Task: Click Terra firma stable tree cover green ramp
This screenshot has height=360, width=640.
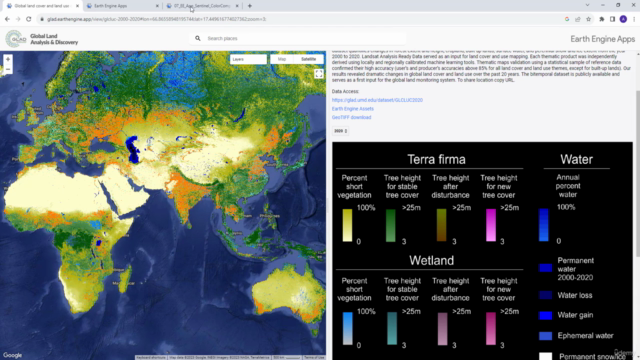Action: pyautogui.click(x=391, y=225)
